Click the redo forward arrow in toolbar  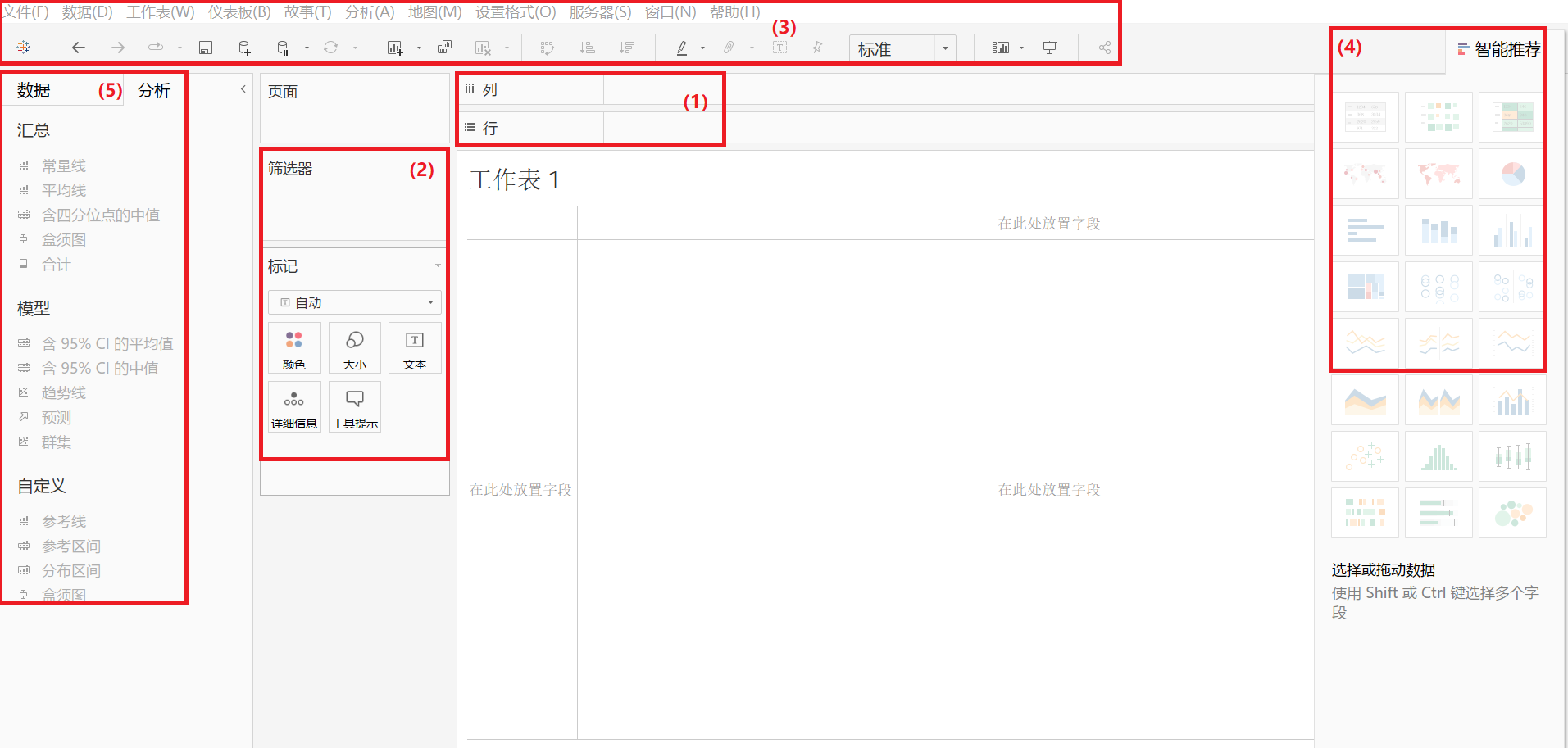point(118,48)
